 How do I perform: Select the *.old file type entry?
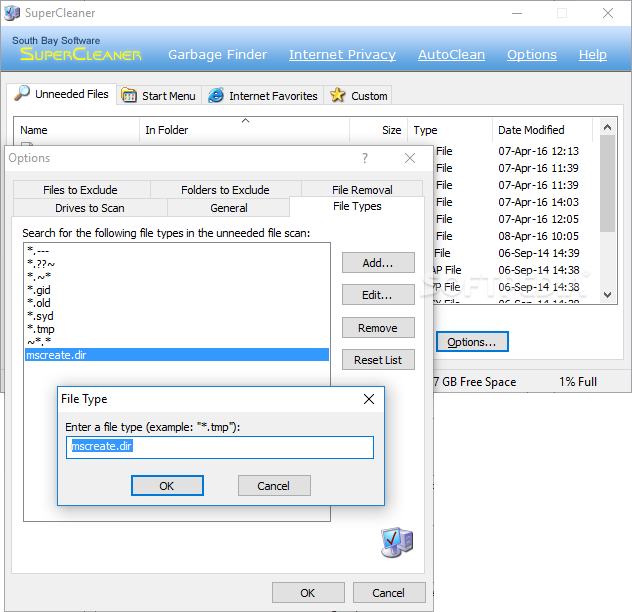pyautogui.click(x=177, y=303)
